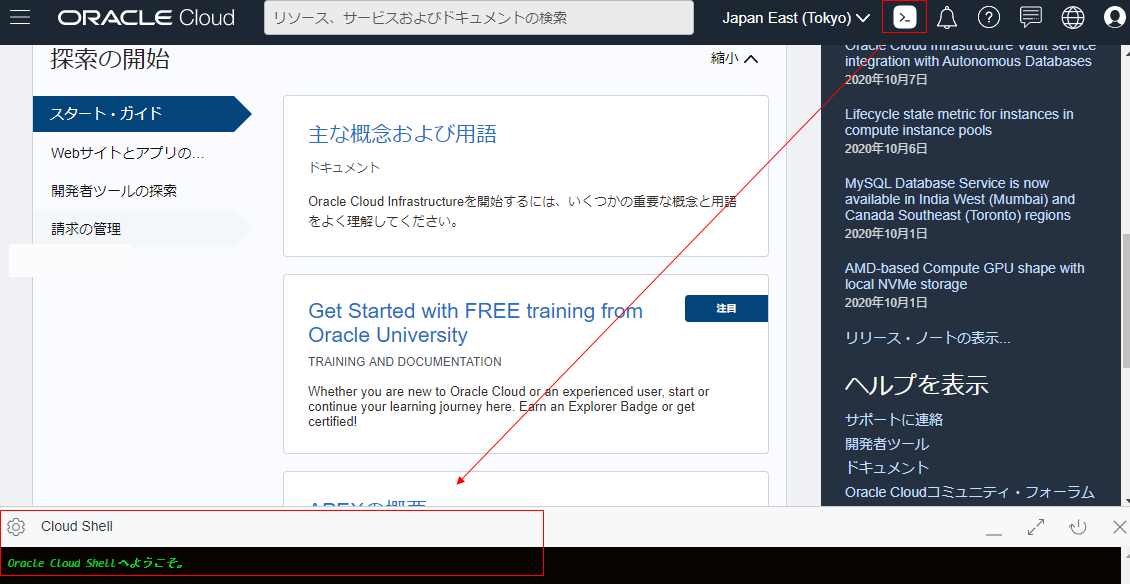Collapse the 探索の開始 section with 縮小
The width and height of the screenshot is (1130, 584).
click(x=734, y=59)
